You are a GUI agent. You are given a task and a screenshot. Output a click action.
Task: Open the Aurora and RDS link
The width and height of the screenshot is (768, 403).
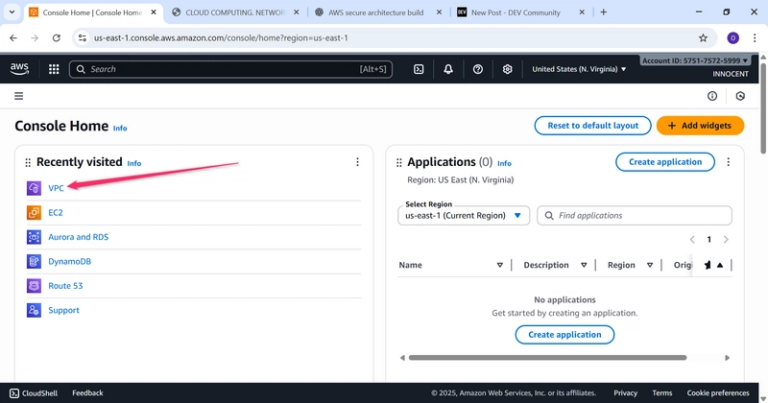pos(78,237)
